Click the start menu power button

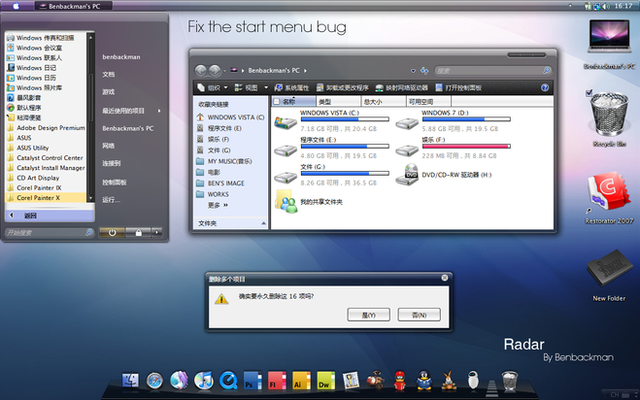click(112, 232)
